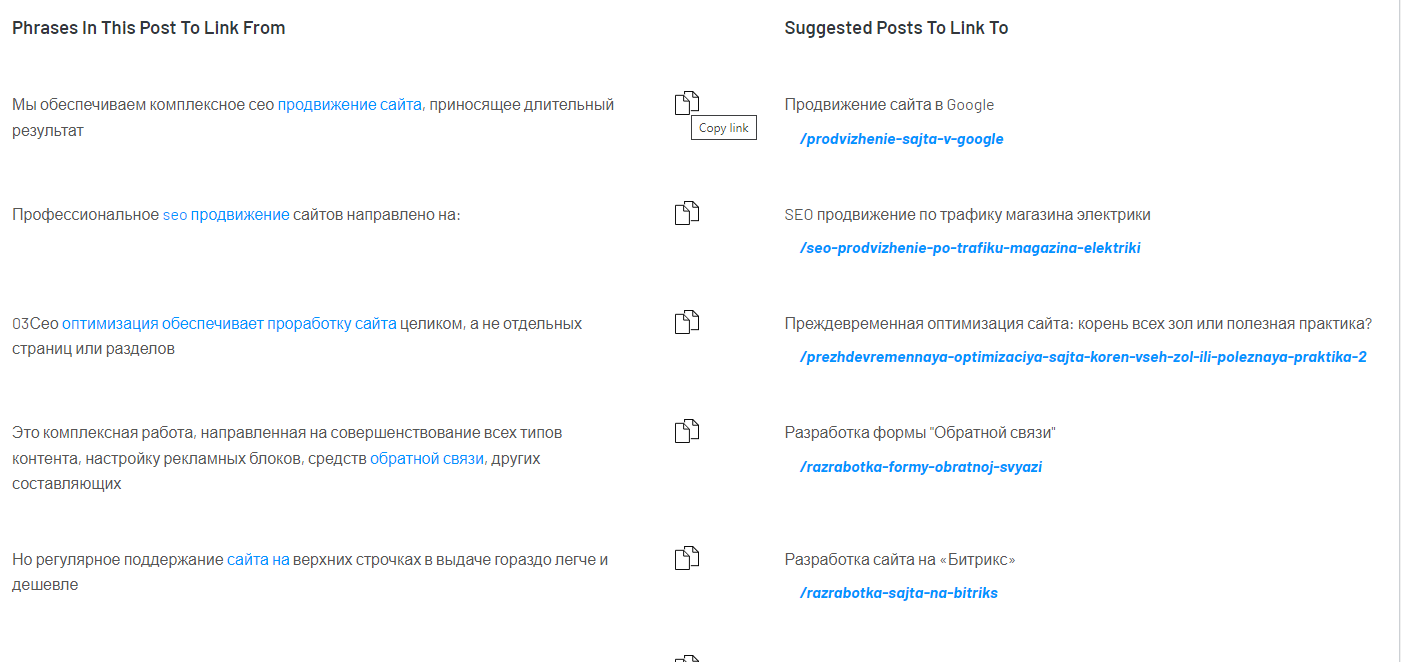
Task: Click highlighted phrase 'seo продвижение'
Action: coord(226,215)
